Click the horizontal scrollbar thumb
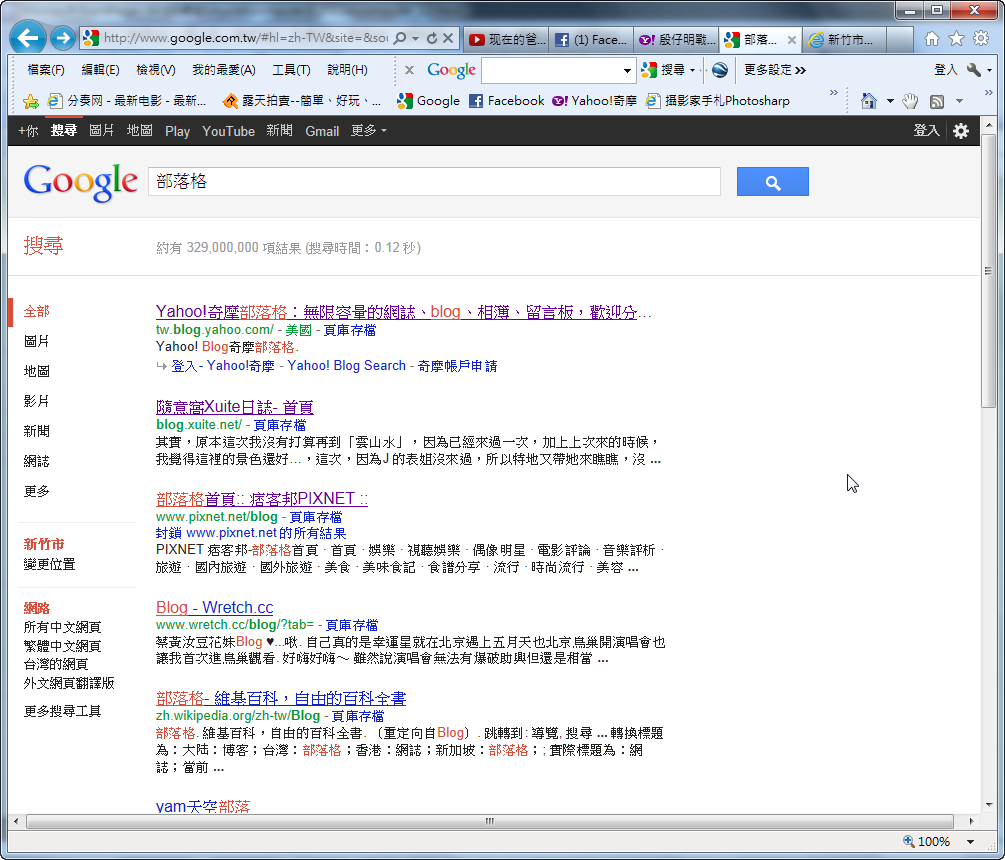 click(490, 821)
